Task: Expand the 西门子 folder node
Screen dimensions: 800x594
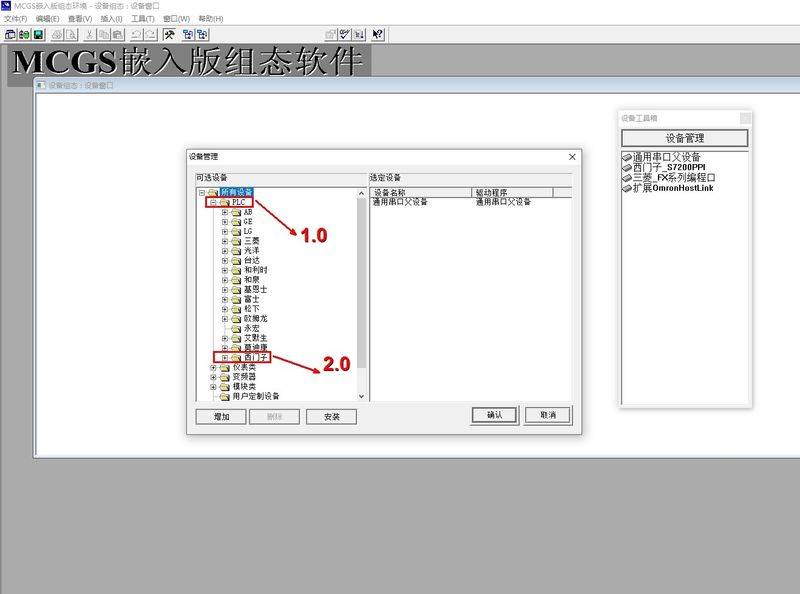Action: tap(224, 358)
